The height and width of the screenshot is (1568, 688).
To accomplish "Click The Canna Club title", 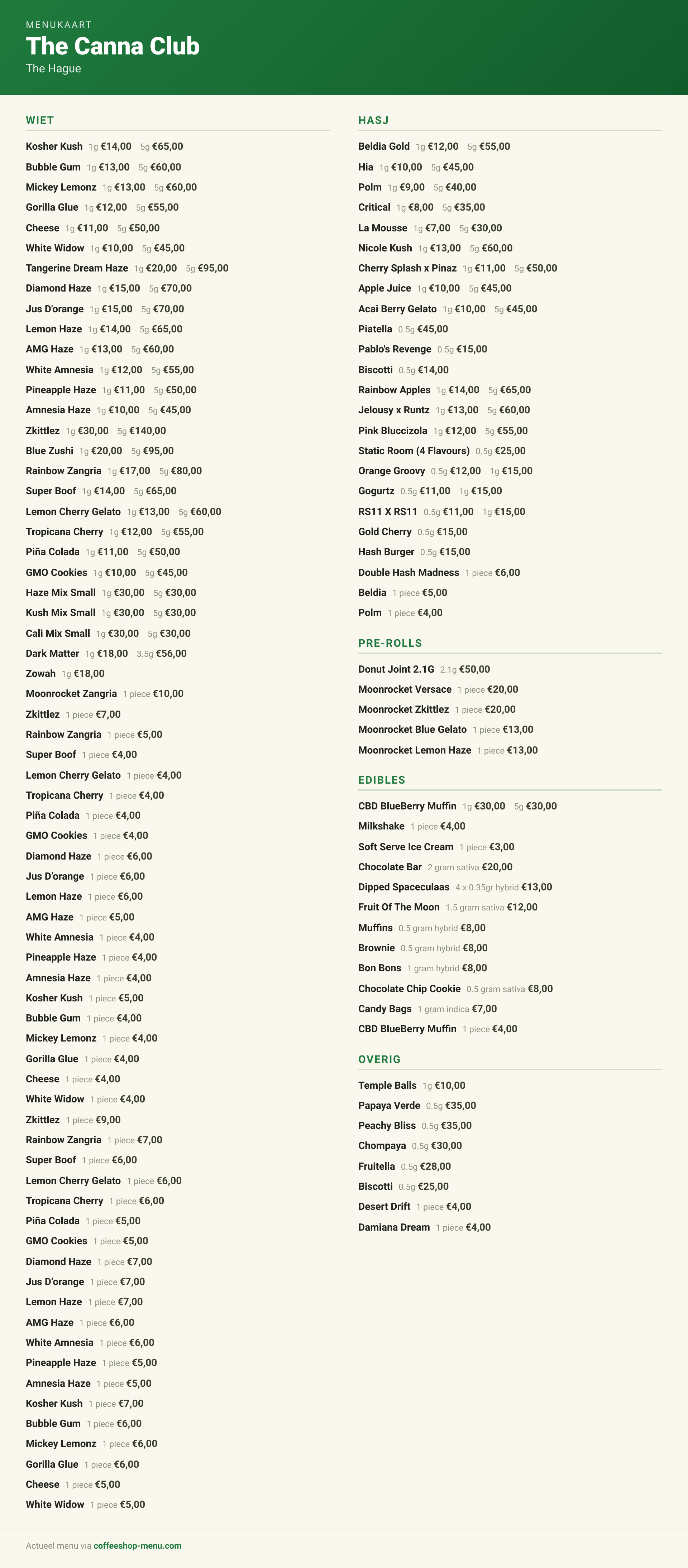I will 113,46.
